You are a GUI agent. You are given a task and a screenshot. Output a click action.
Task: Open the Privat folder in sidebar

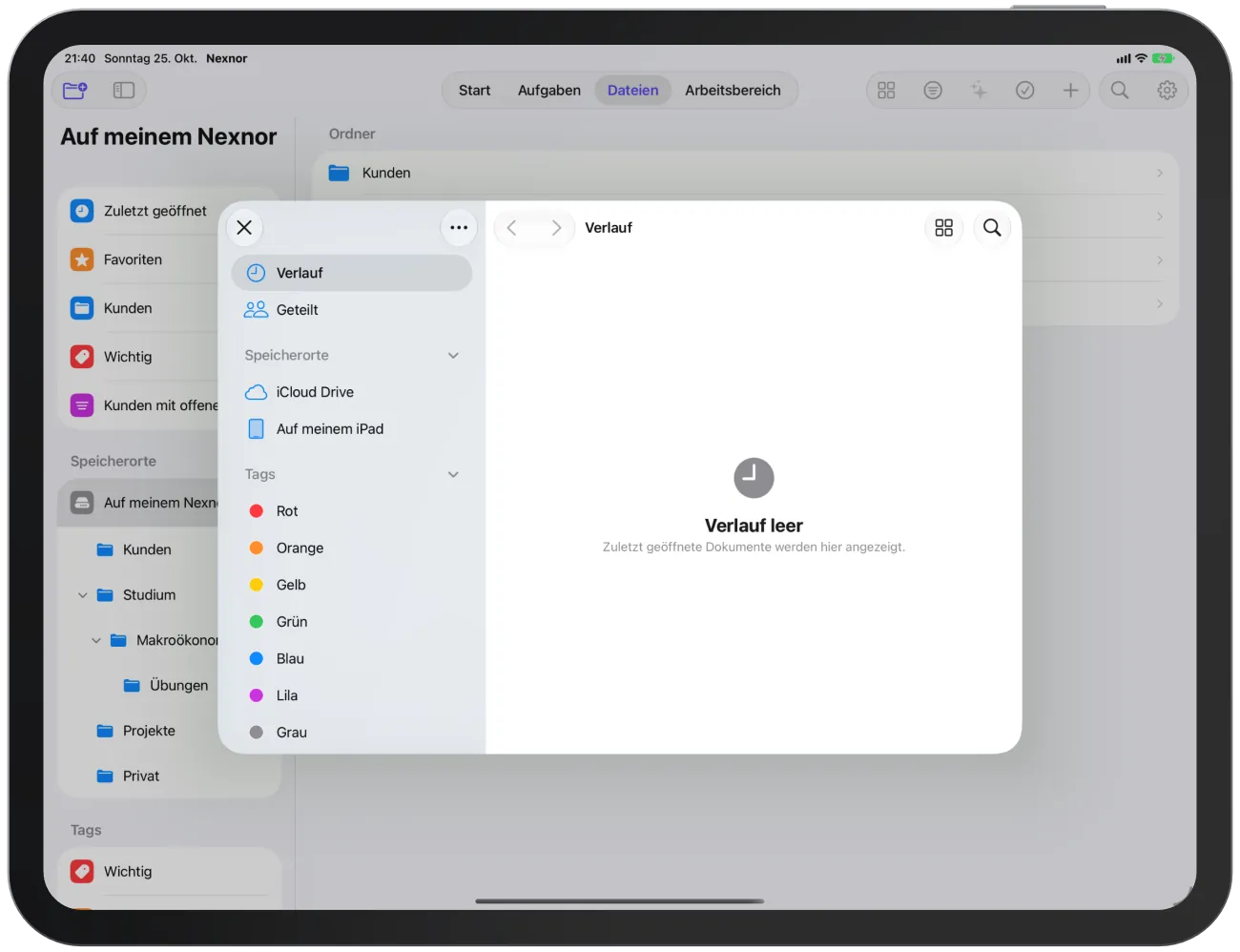(139, 776)
